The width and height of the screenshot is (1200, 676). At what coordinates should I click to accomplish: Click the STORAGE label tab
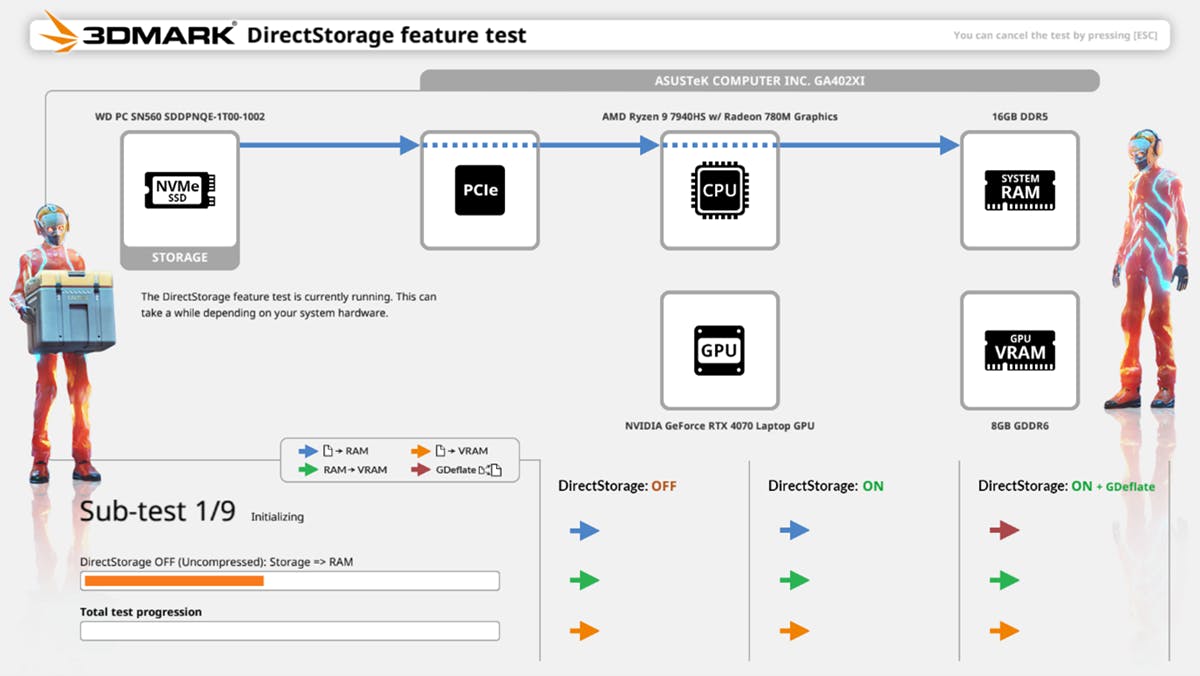pyautogui.click(x=180, y=258)
